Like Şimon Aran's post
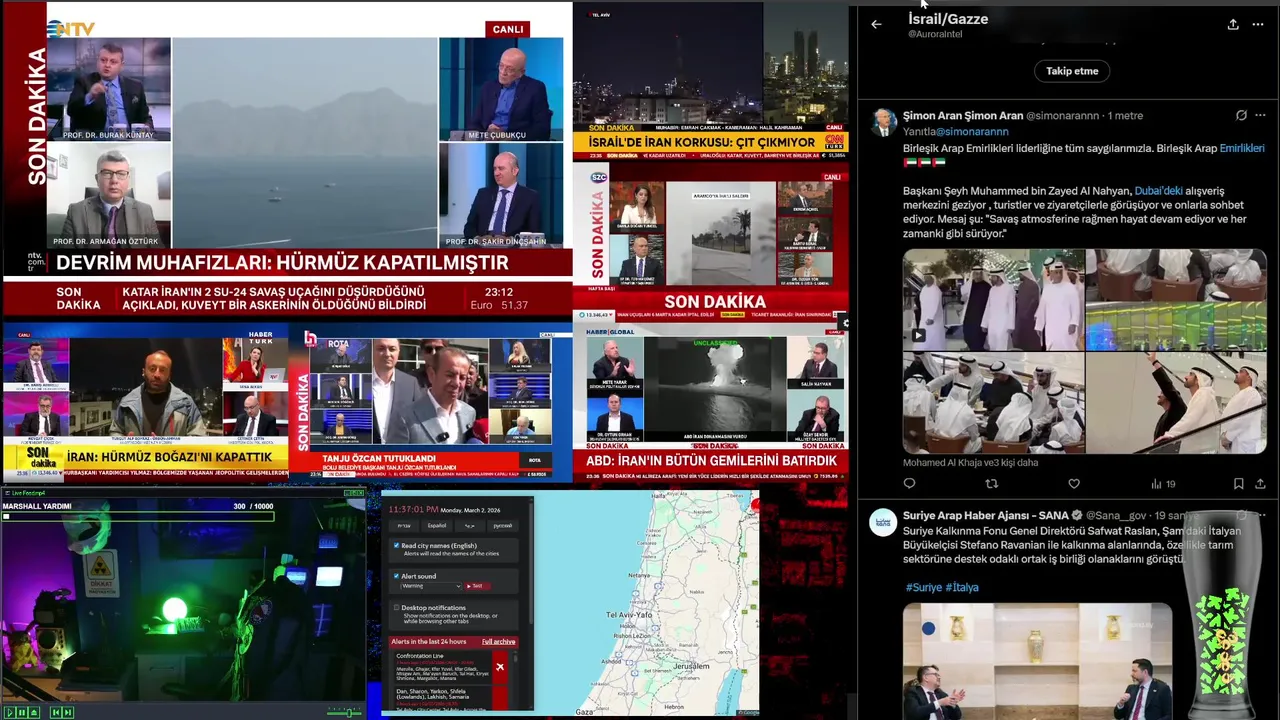 pos(1074,484)
